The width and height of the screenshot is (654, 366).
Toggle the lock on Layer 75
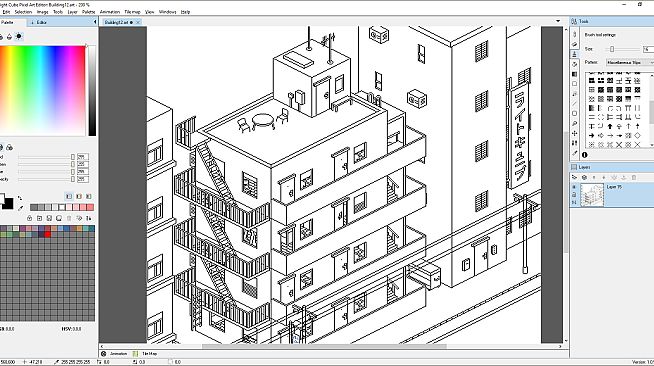574,195
